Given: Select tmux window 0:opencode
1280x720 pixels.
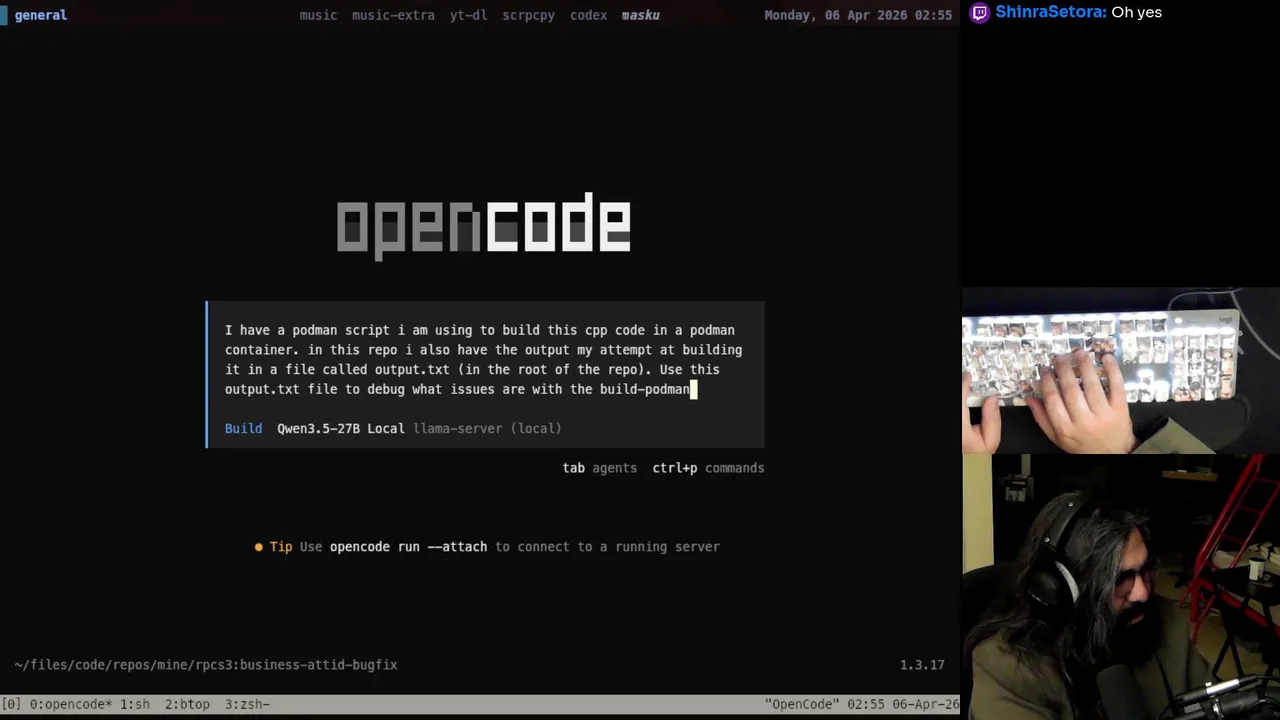Looking at the screenshot, I should pyautogui.click(x=70, y=704).
